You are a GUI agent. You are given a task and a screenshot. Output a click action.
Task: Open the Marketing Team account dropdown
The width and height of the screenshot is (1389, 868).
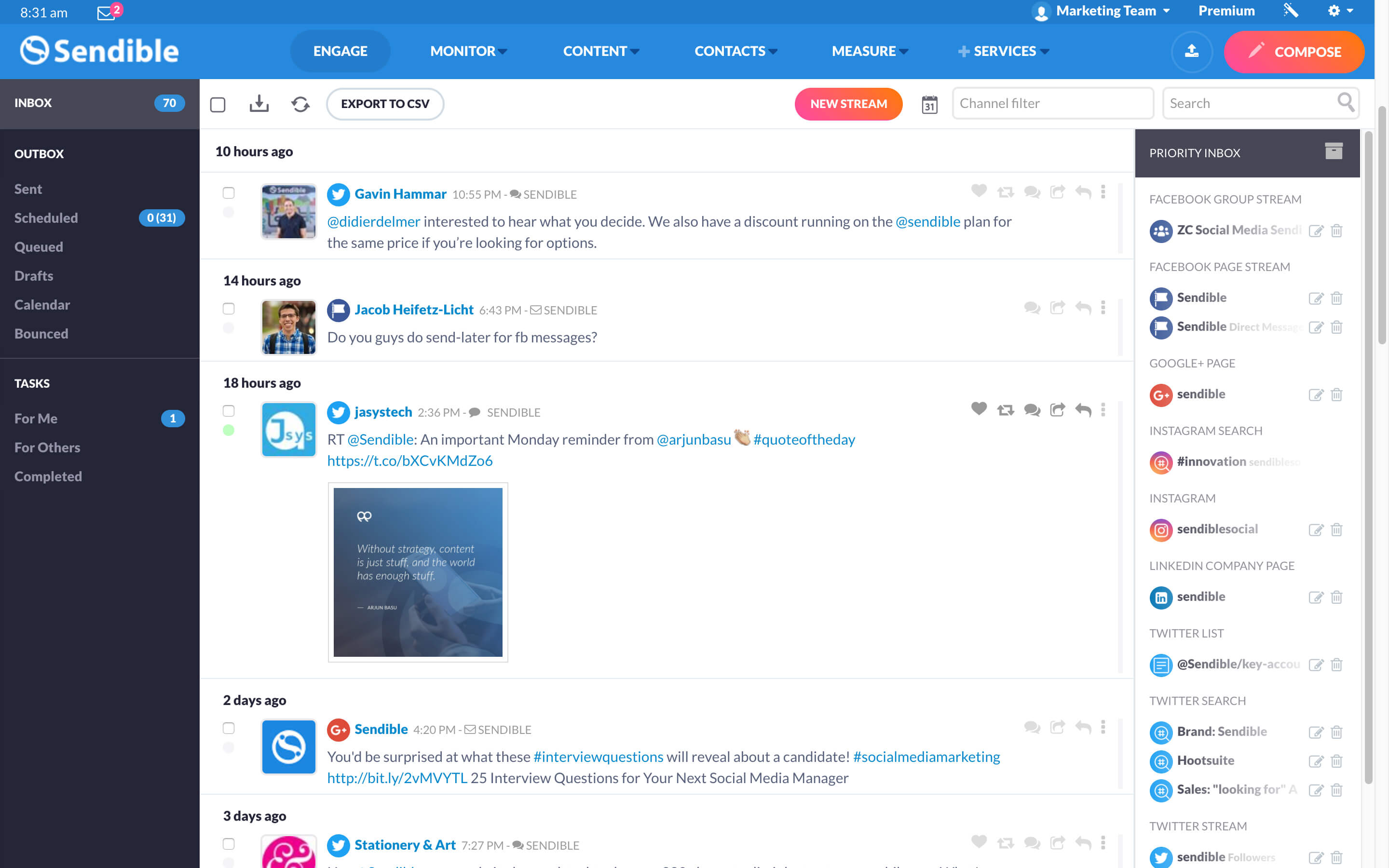coord(1101,11)
